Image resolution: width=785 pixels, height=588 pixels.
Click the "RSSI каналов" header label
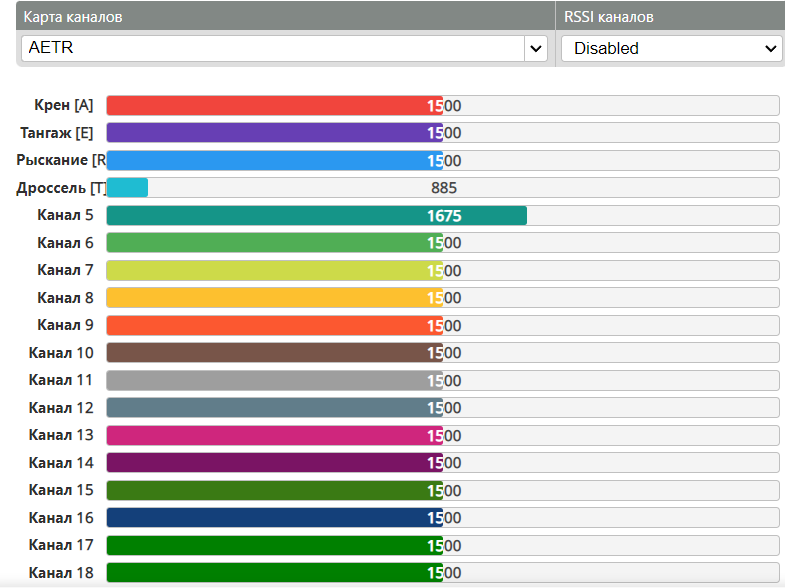click(x=611, y=17)
